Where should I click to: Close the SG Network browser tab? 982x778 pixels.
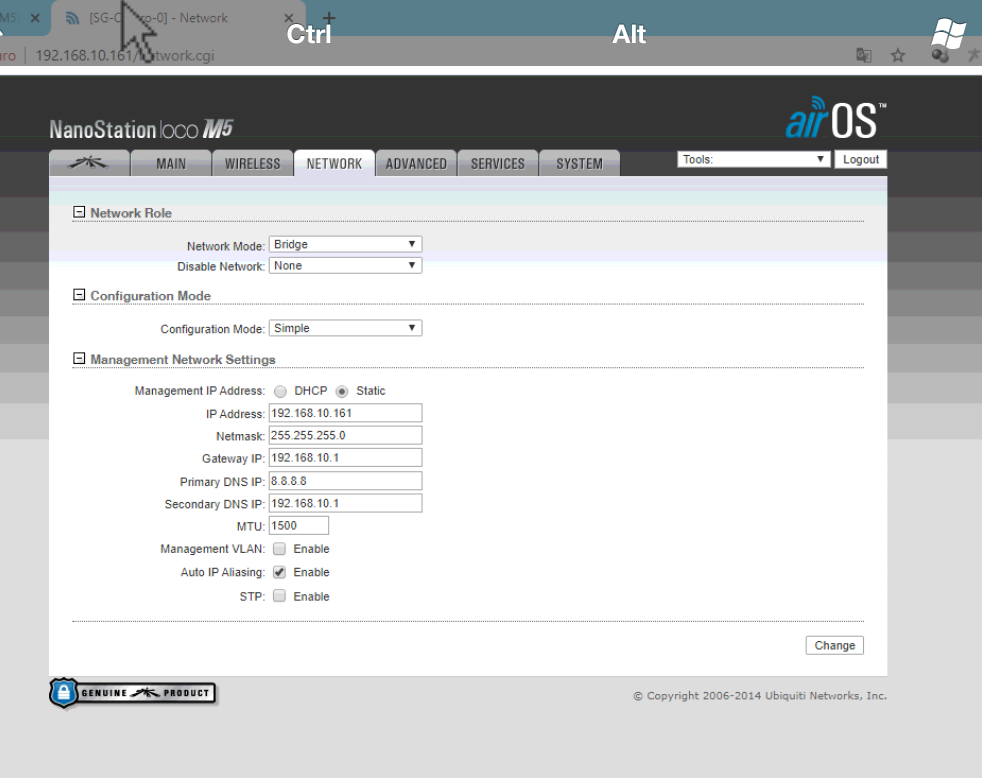coord(288,18)
